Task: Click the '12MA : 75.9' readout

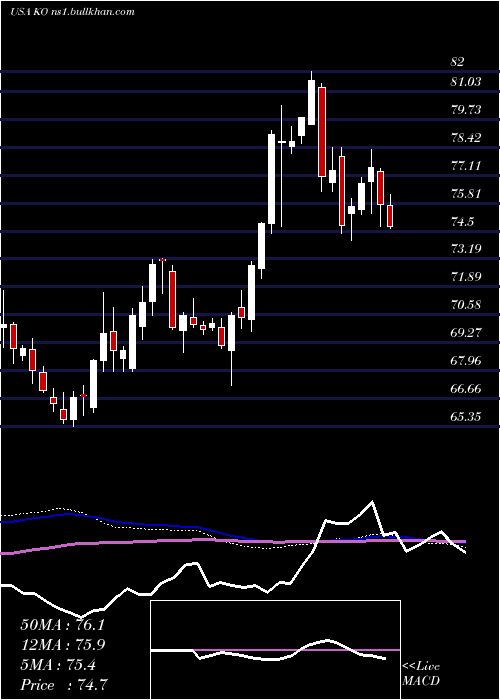Action: point(63,645)
